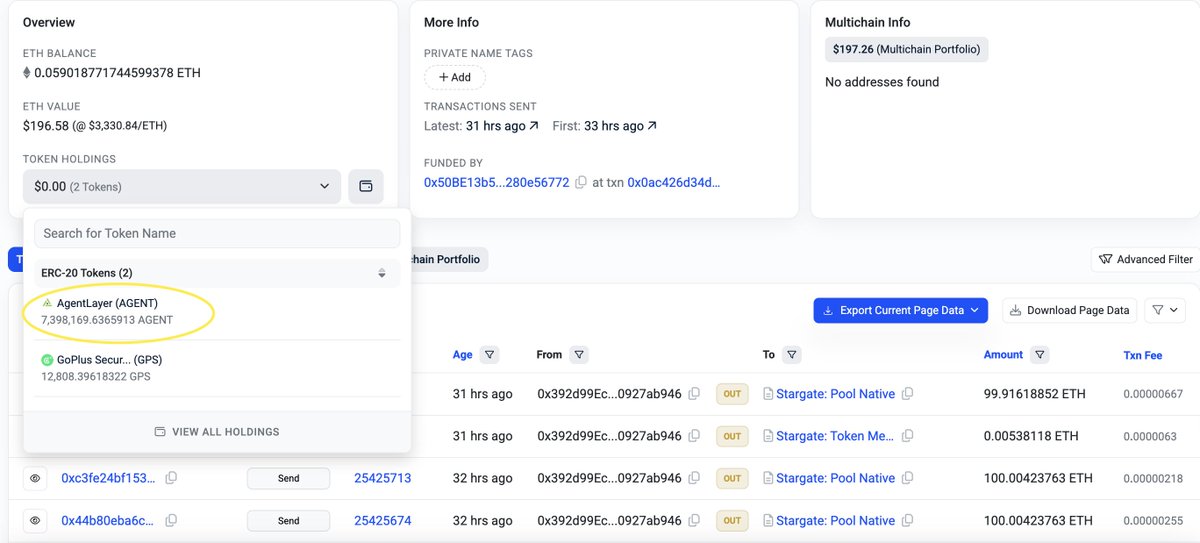Preview transaction 0xc3fe24bf153 with eye icon
This screenshot has width=1200, height=543.
[x=35, y=479]
